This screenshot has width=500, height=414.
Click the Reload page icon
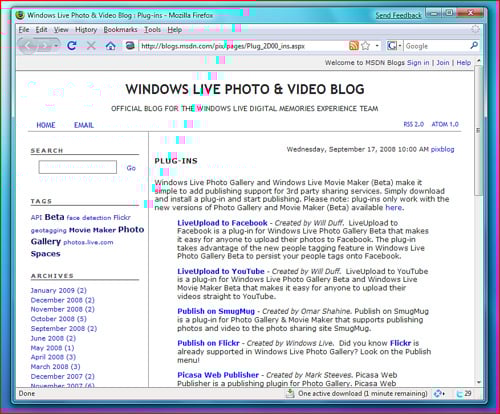coord(72,45)
